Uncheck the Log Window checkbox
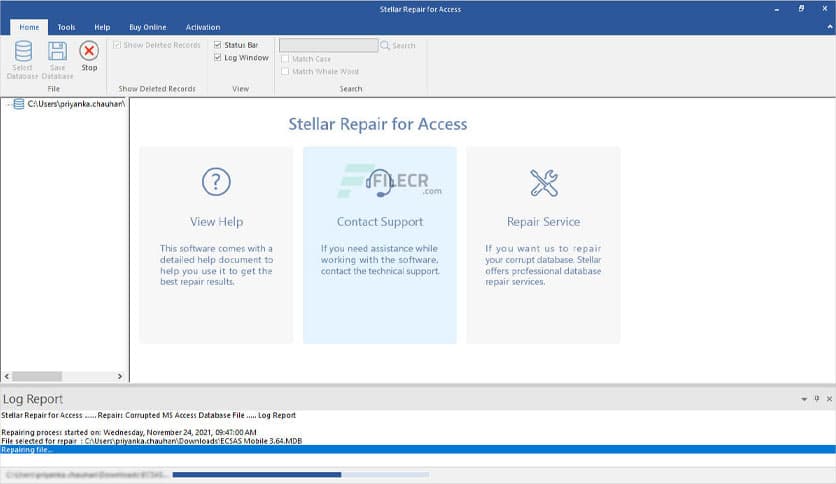This screenshot has width=836, height=484. point(218,58)
